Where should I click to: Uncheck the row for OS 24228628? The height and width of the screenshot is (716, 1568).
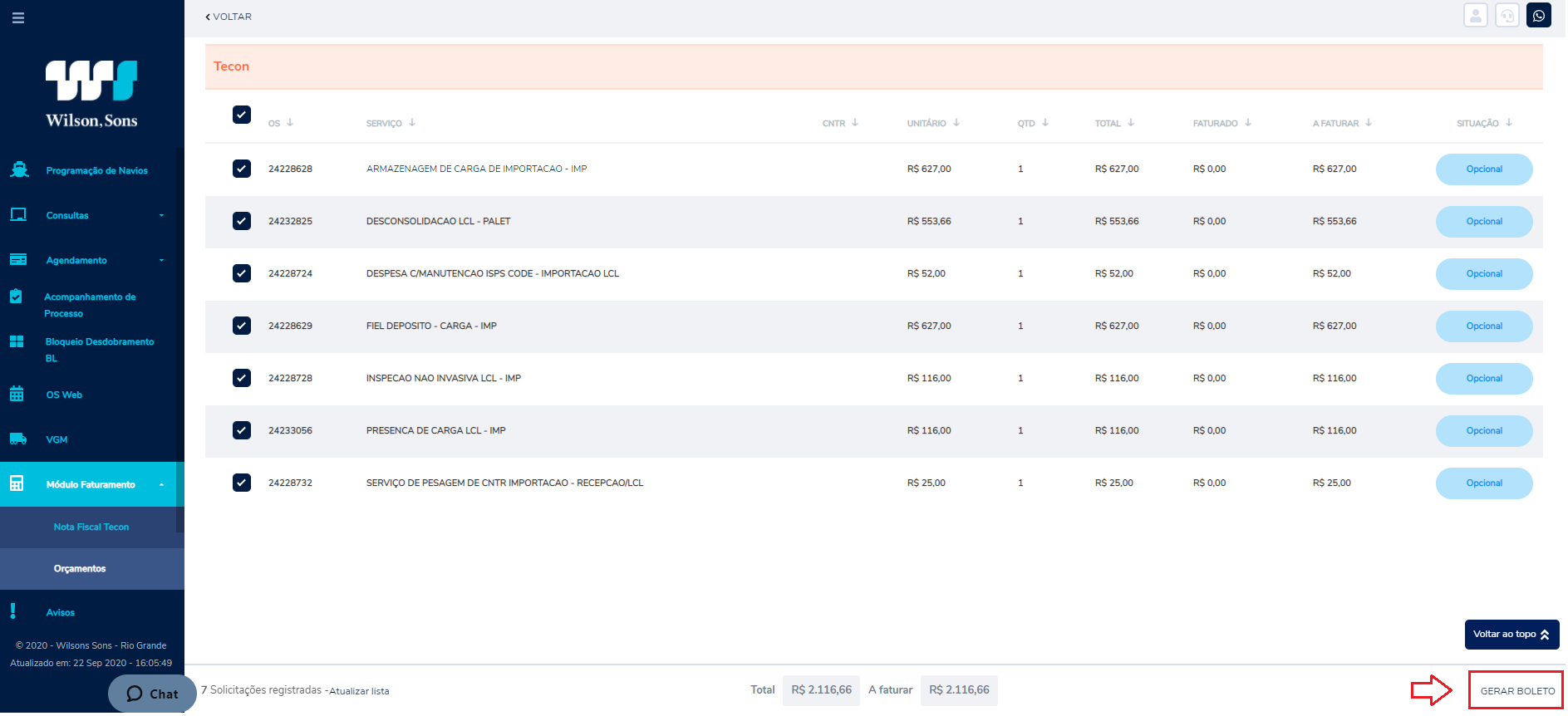242,169
